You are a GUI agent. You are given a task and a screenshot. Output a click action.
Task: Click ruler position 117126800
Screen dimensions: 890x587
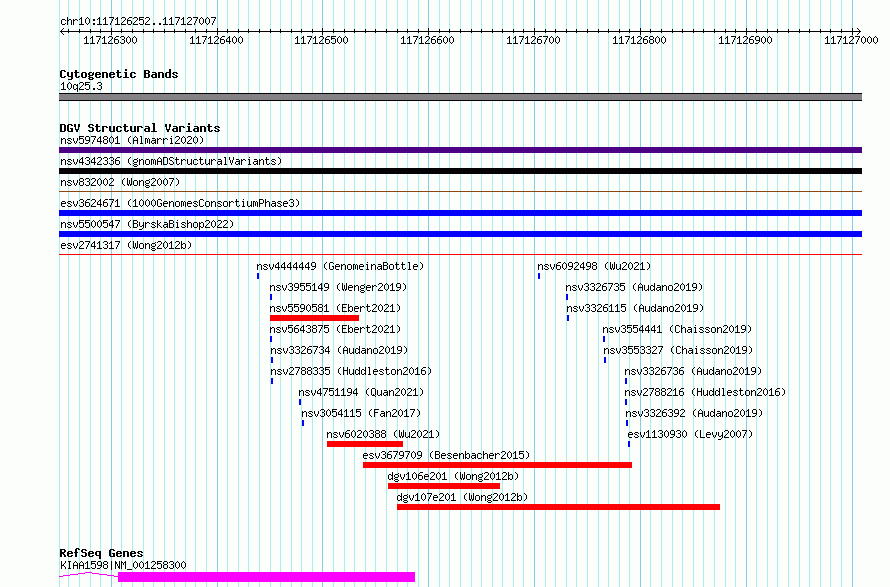click(x=639, y=40)
